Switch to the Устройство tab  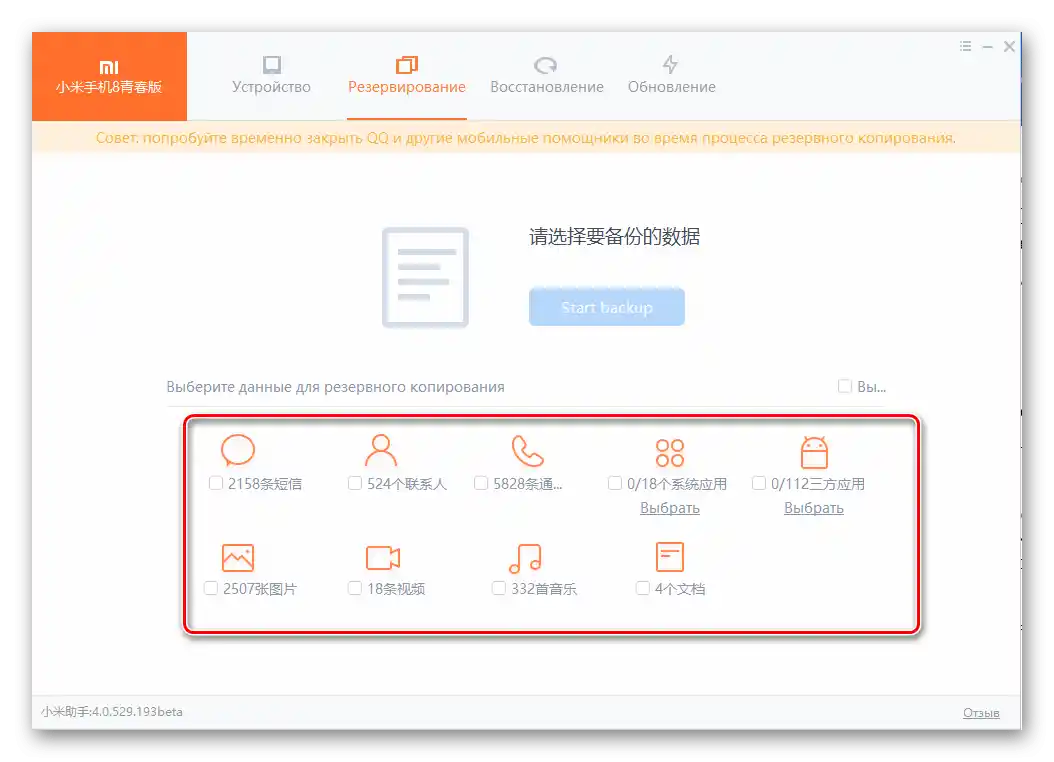coord(272,76)
